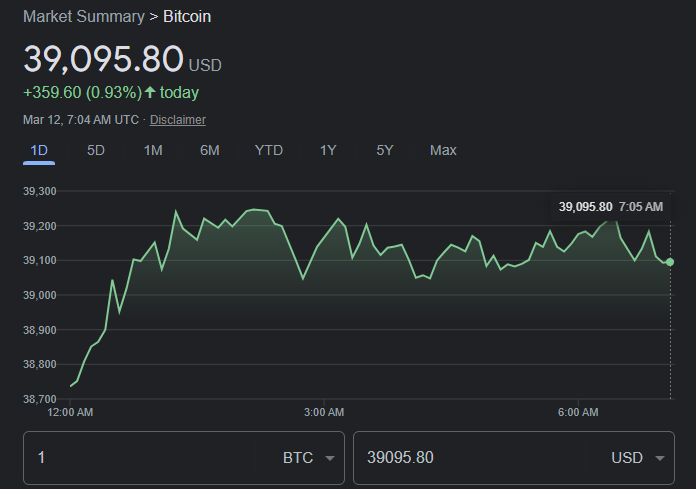Viewport: 696px width, 489px height.
Task: Open the Disclaimer link
Action: click(178, 120)
